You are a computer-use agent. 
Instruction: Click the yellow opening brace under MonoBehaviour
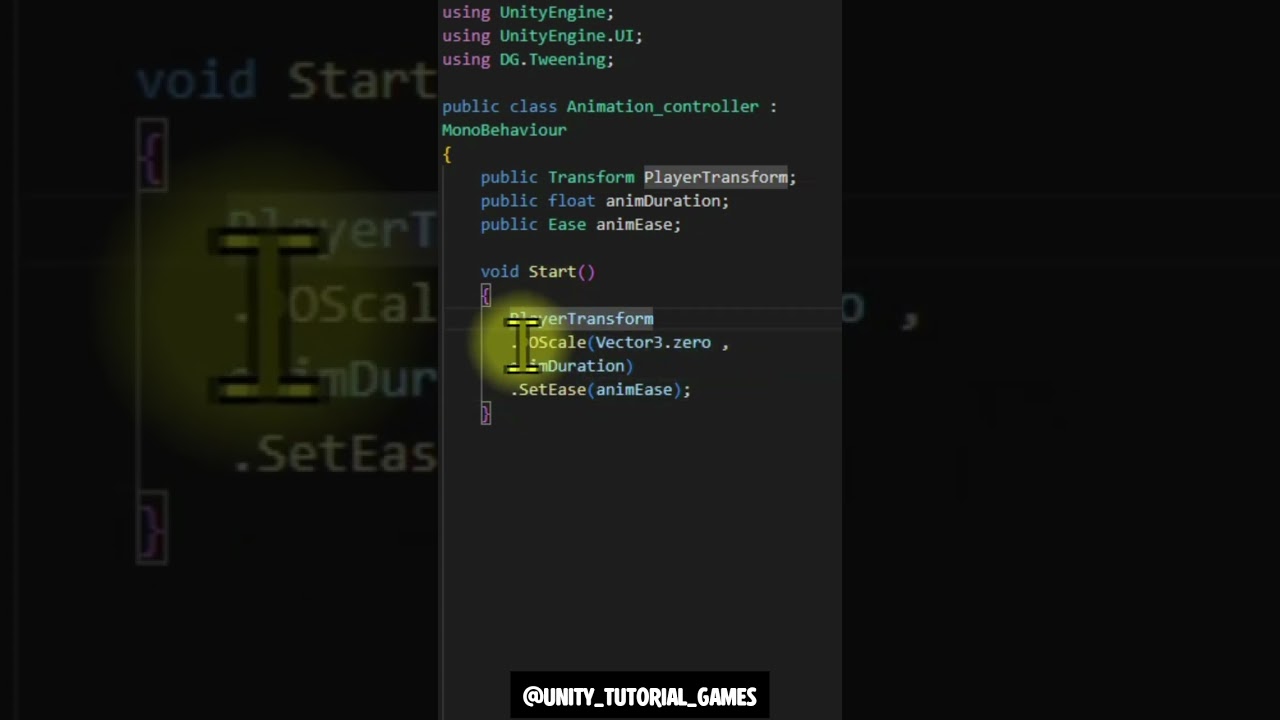point(447,154)
